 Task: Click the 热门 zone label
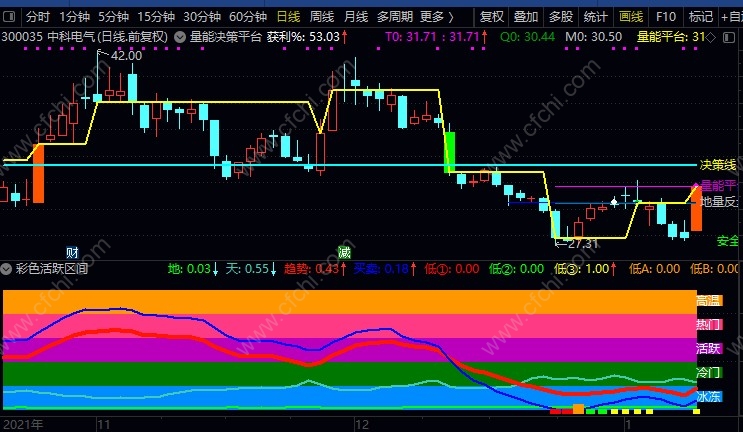709,324
